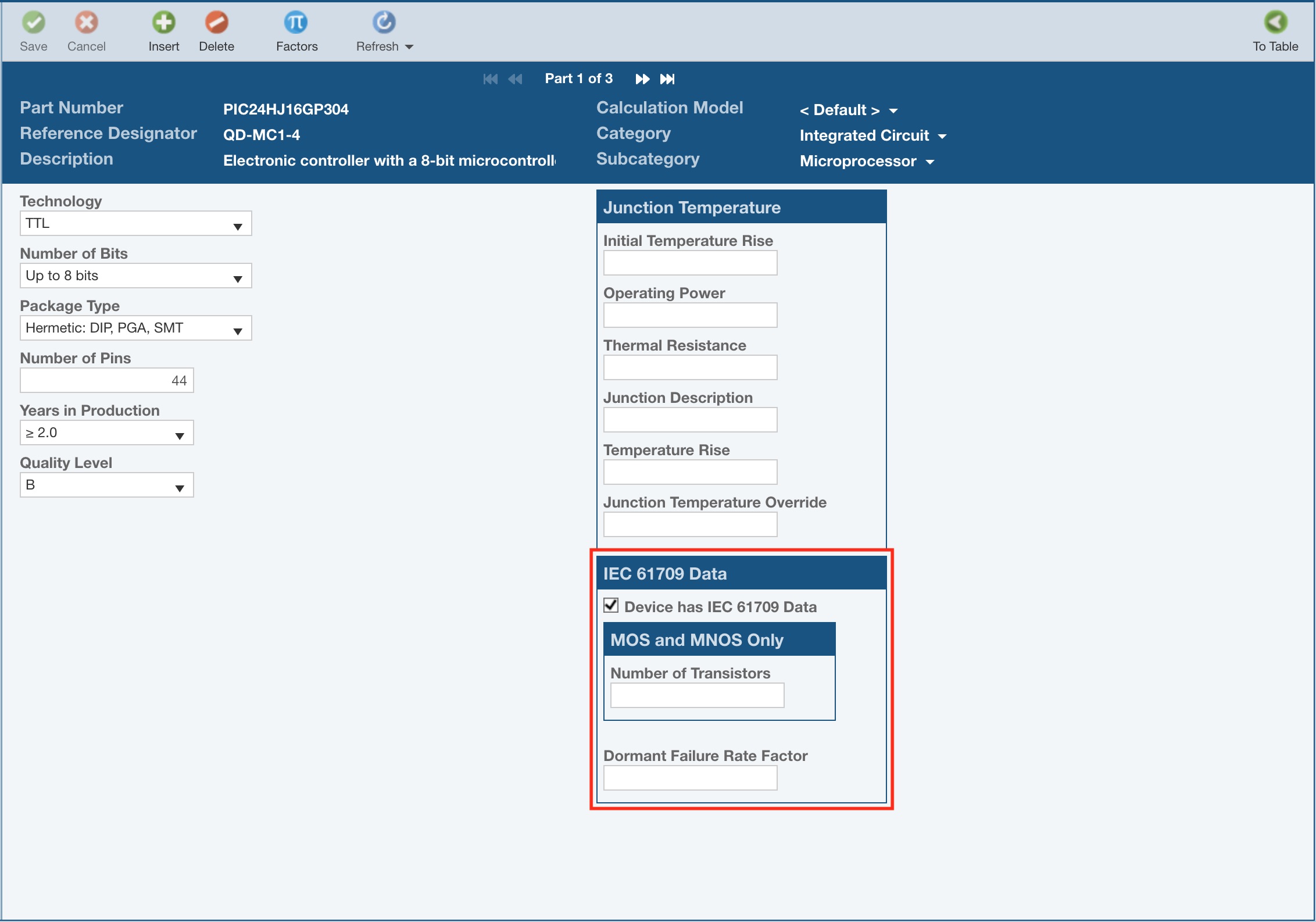The image size is (1316, 922).
Task: Click the Refresh dropdown arrow
Action: point(409,47)
